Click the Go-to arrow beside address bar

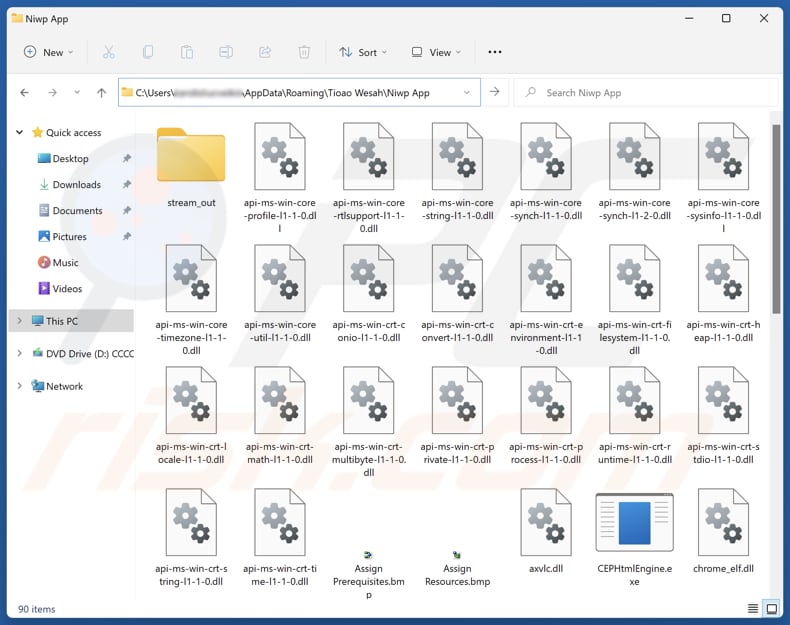(494, 92)
